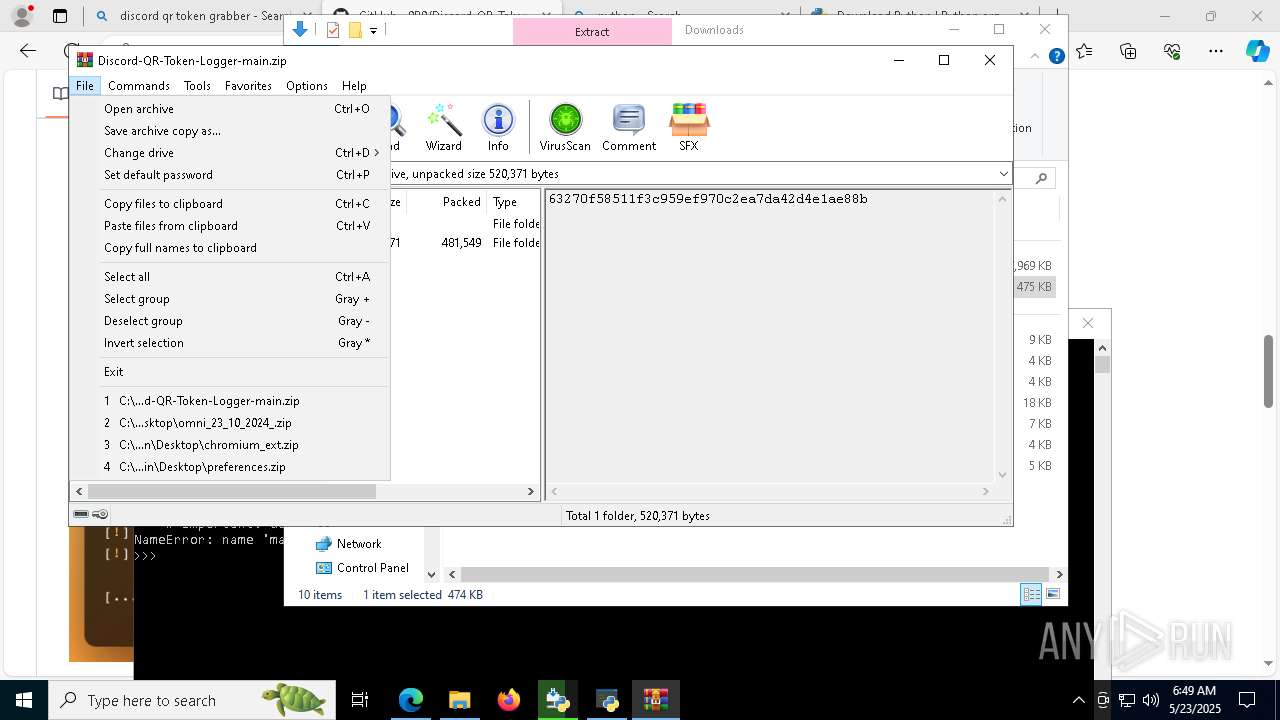This screenshot has width=1280, height=720.
Task: Open the Help menu
Action: coord(354,86)
